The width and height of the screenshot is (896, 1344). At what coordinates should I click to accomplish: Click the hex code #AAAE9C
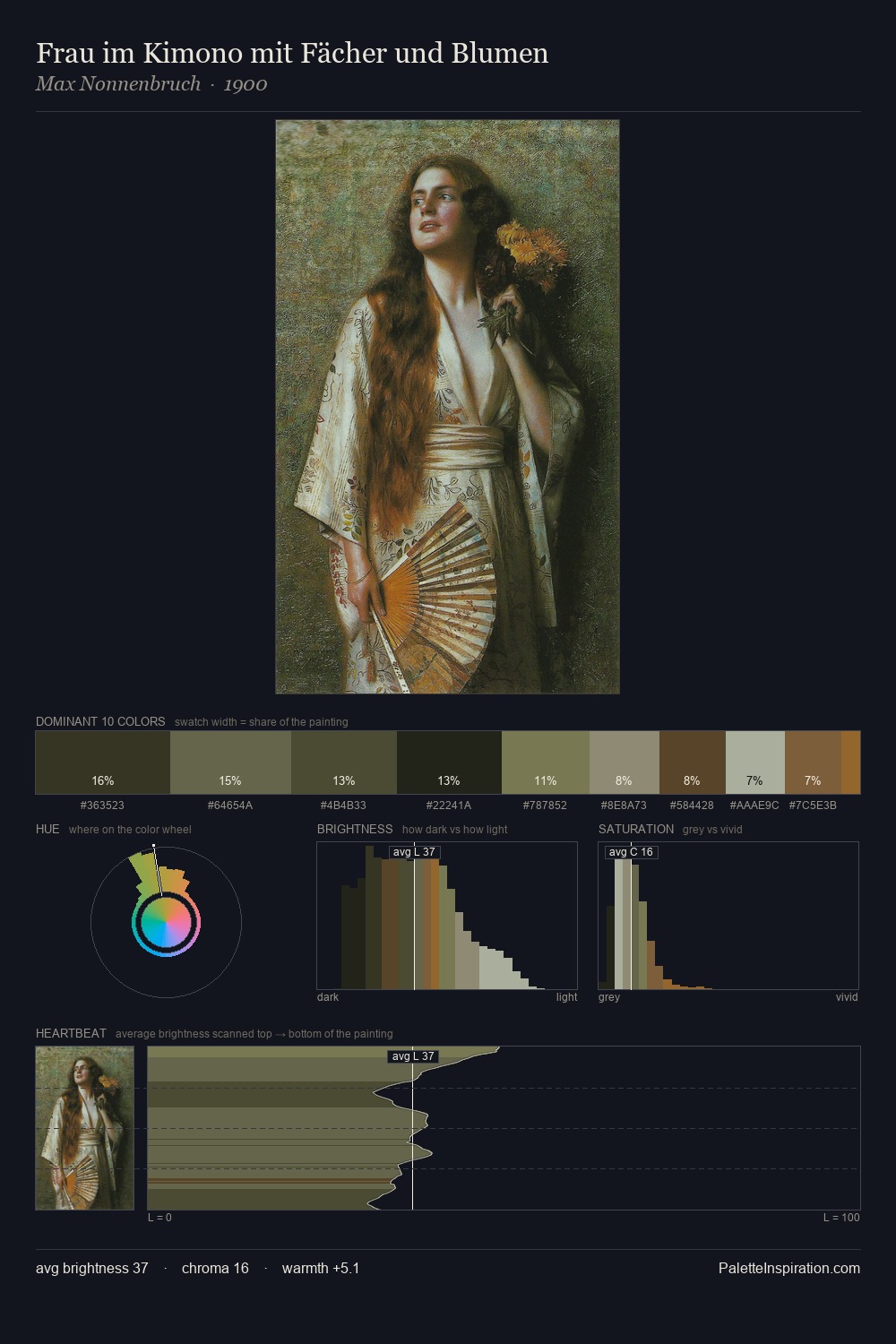(754, 806)
